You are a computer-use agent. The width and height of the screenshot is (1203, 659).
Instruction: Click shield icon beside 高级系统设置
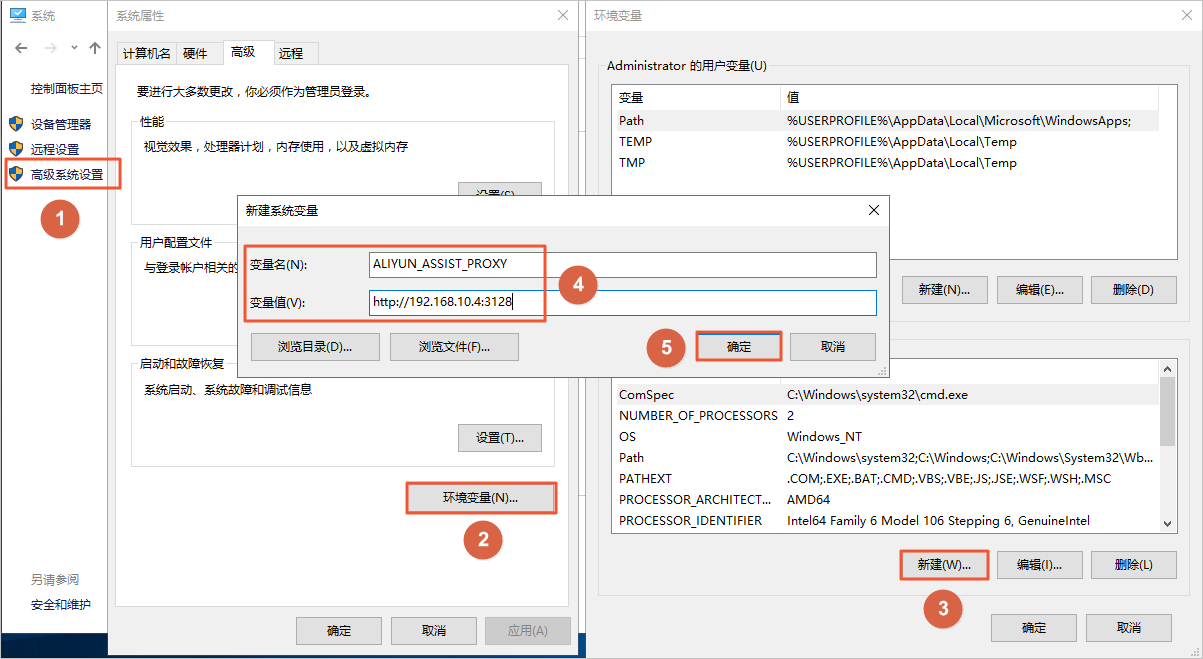16,174
